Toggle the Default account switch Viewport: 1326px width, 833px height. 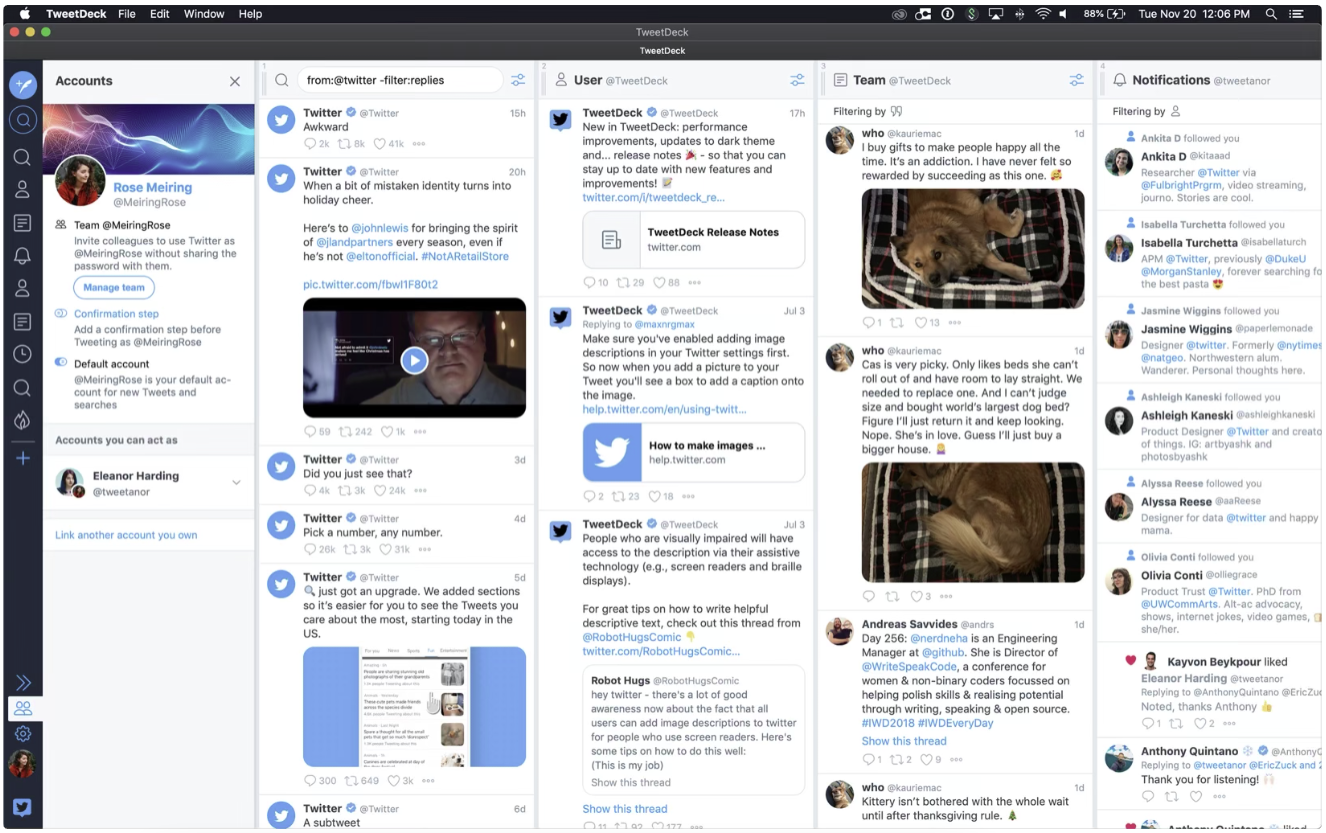(61, 363)
